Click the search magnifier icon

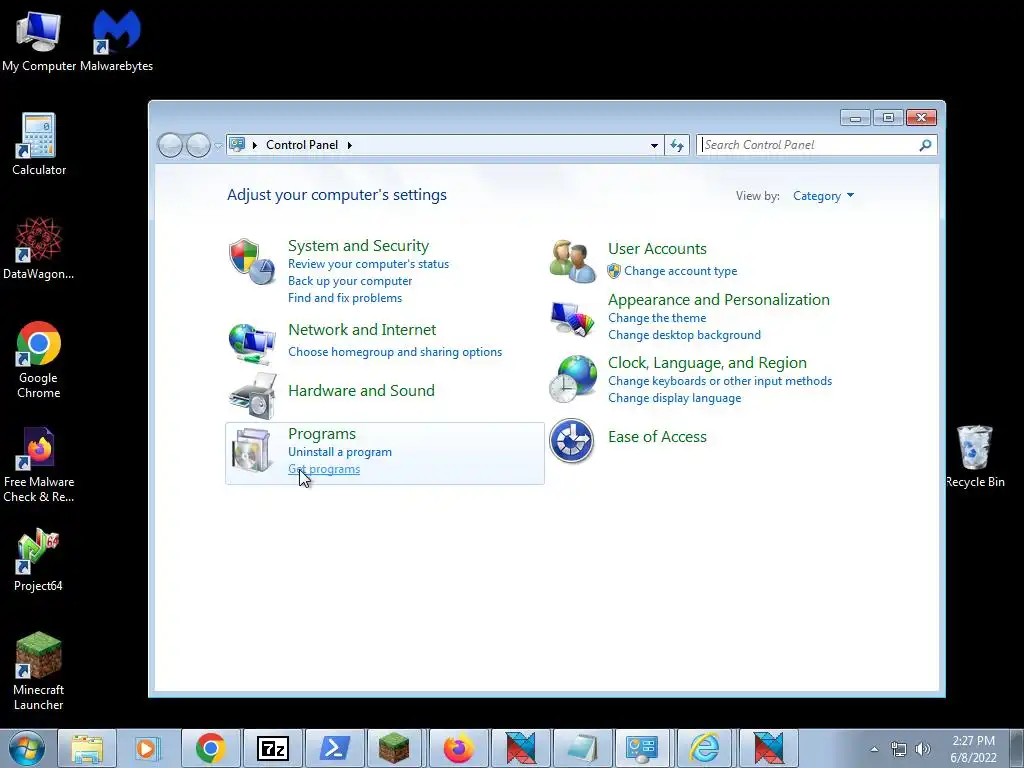pos(925,145)
